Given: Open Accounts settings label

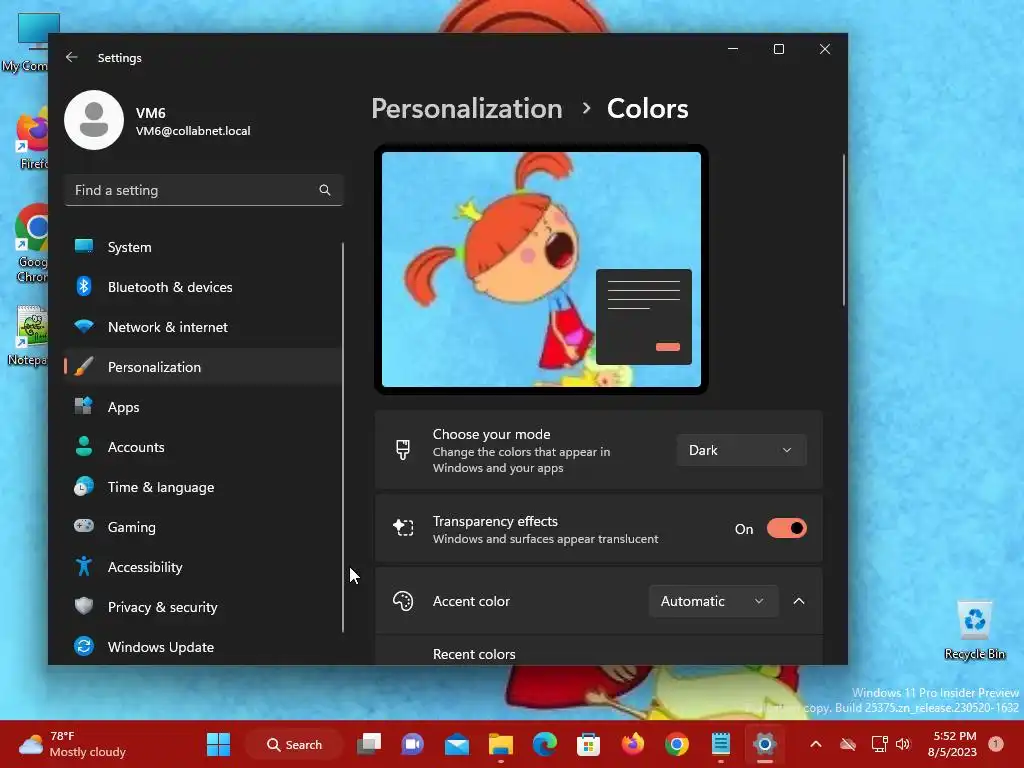Looking at the screenshot, I should pos(136,447).
